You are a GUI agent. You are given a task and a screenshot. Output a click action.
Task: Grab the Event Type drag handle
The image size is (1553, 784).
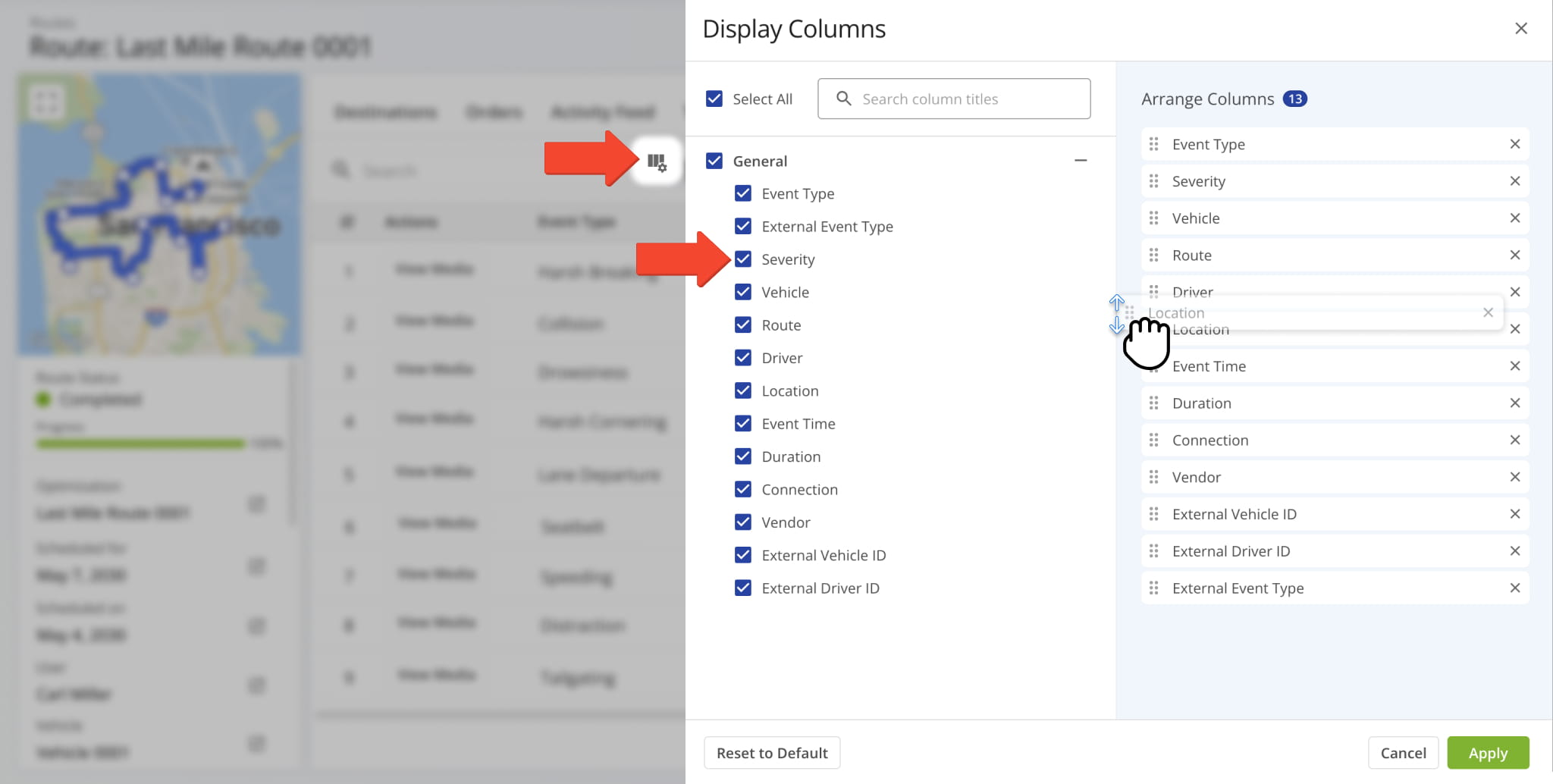pos(1154,144)
